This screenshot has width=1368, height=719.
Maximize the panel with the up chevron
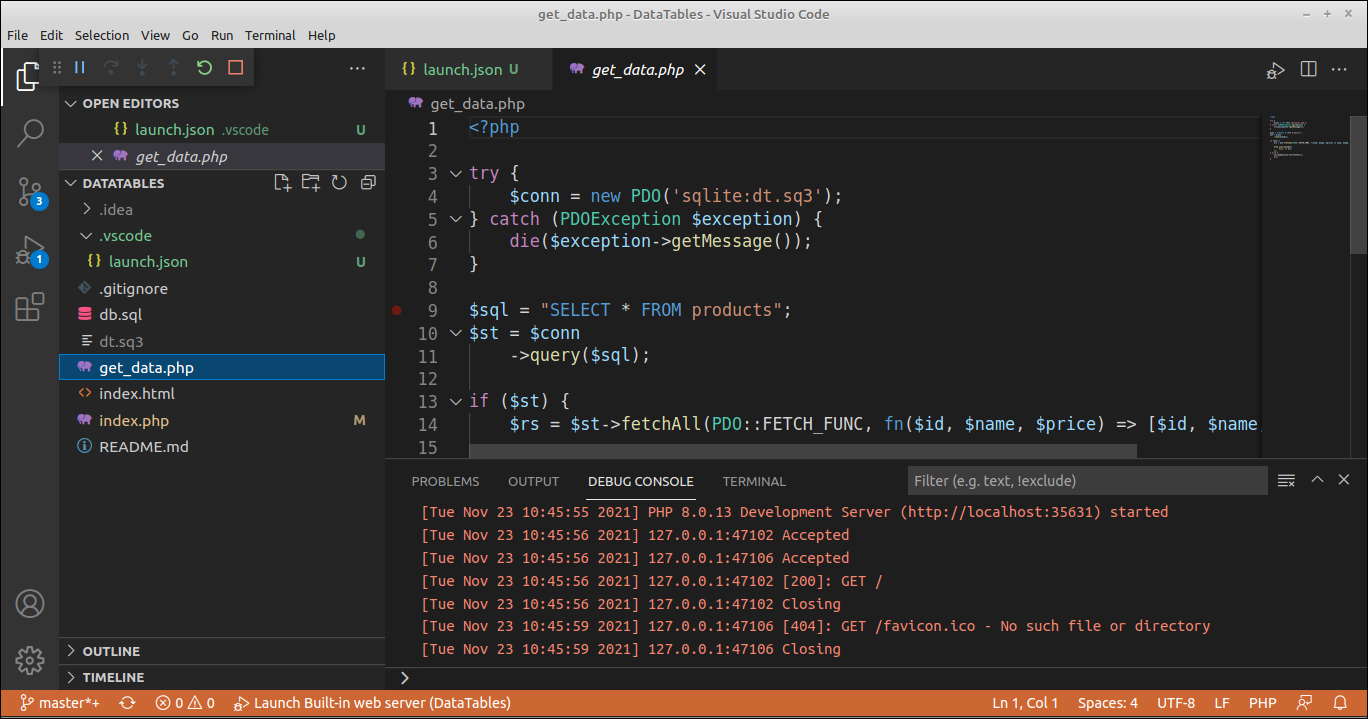1317,480
